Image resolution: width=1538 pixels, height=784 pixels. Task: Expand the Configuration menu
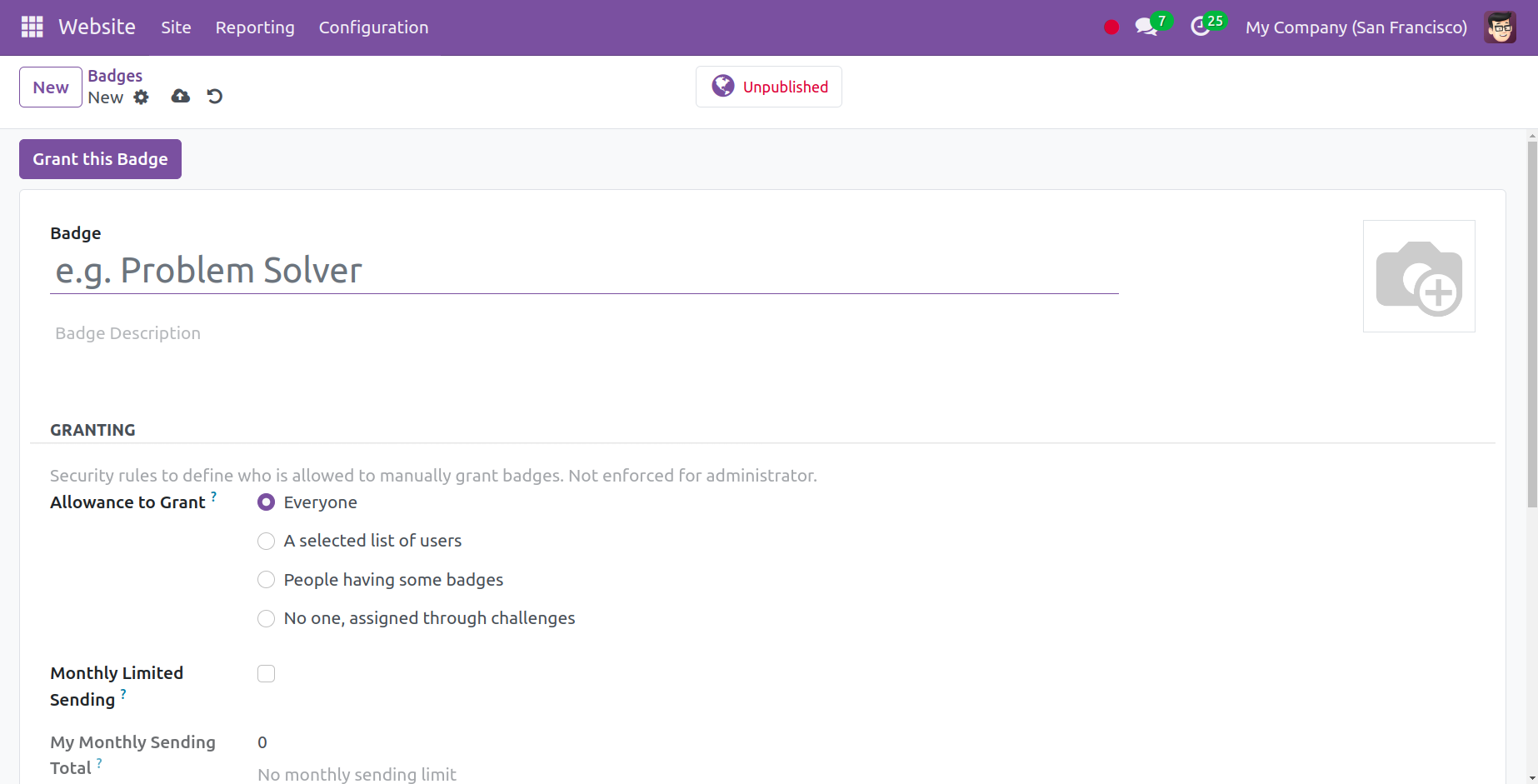coord(373,27)
